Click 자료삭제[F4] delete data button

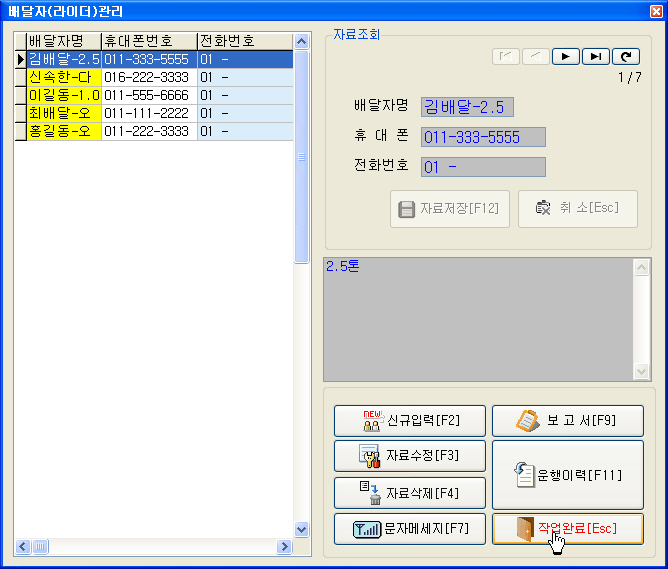tap(410, 493)
